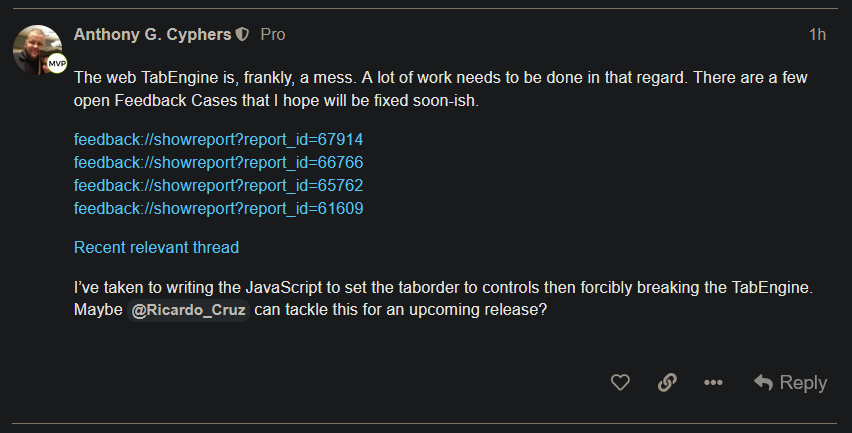Image resolution: width=852 pixels, height=433 pixels.
Task: Click the Pro user title label
Action: (273, 34)
